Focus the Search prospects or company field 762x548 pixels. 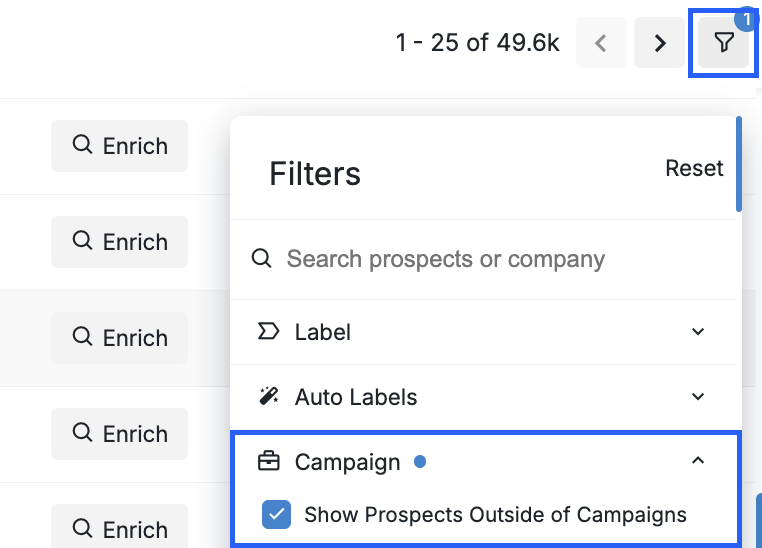coord(445,259)
